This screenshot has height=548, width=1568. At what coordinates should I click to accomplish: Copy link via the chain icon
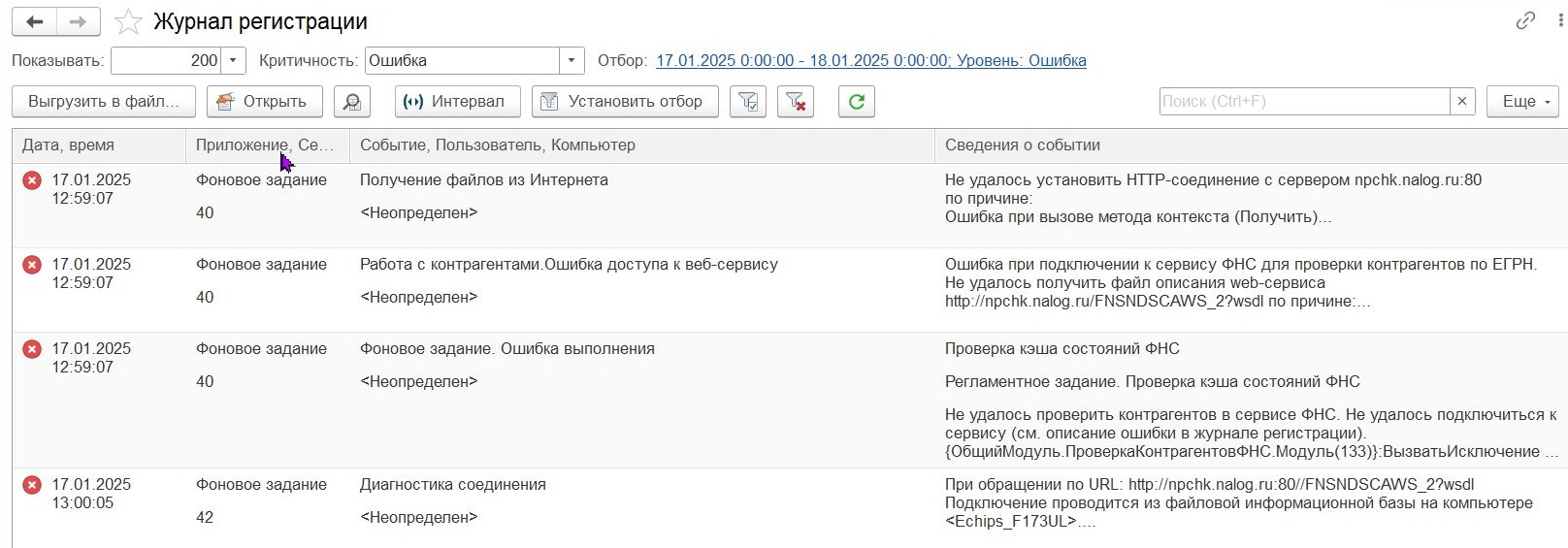point(1525,20)
